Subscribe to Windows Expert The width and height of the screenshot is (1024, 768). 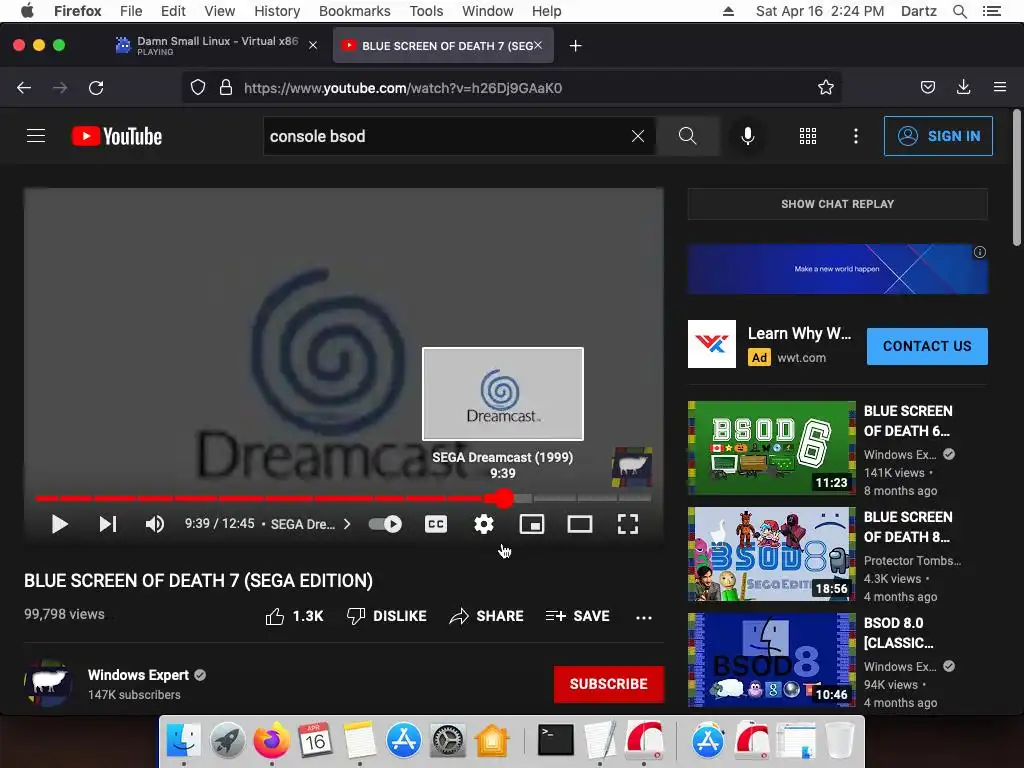pos(609,684)
